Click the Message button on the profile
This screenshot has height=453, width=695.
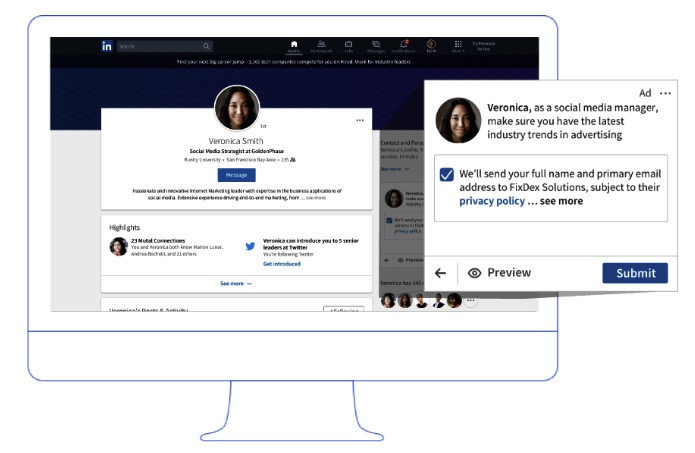pyautogui.click(x=236, y=175)
